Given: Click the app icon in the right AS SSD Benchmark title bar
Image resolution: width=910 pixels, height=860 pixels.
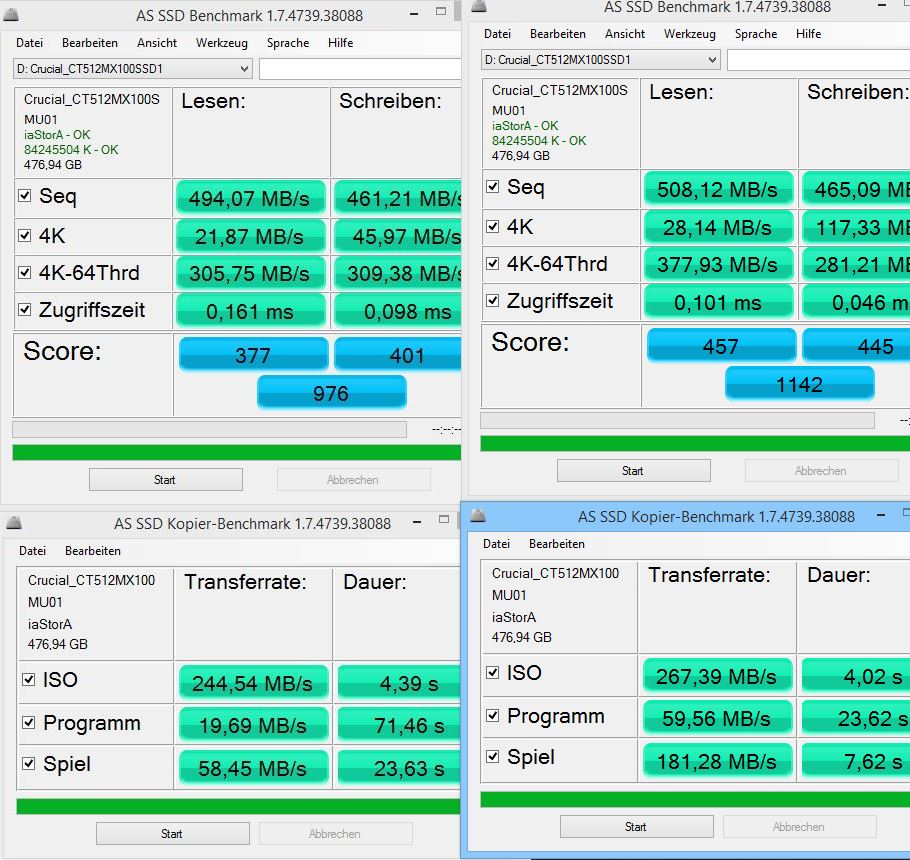Looking at the screenshot, I should (x=479, y=6).
